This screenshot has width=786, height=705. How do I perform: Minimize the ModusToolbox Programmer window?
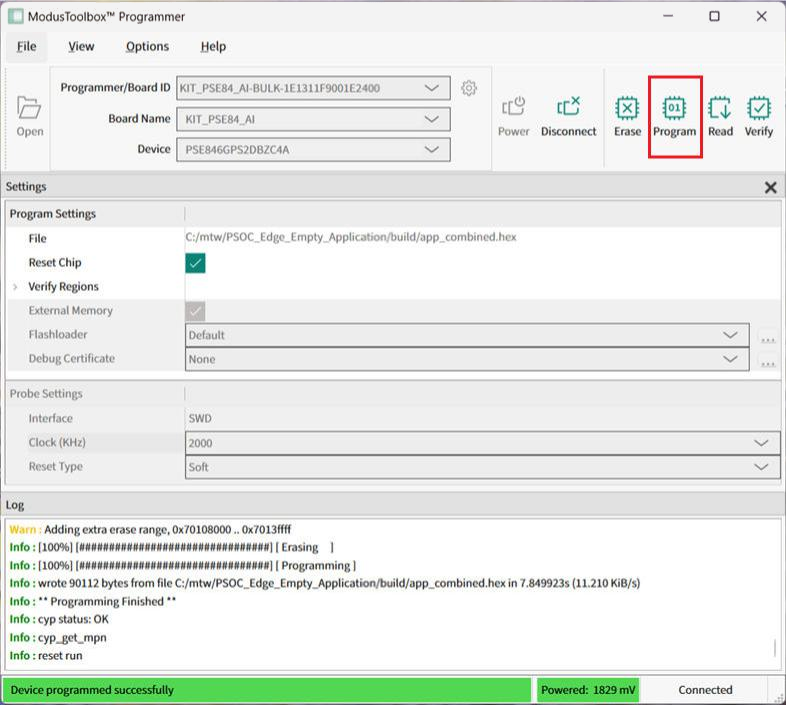(668, 17)
